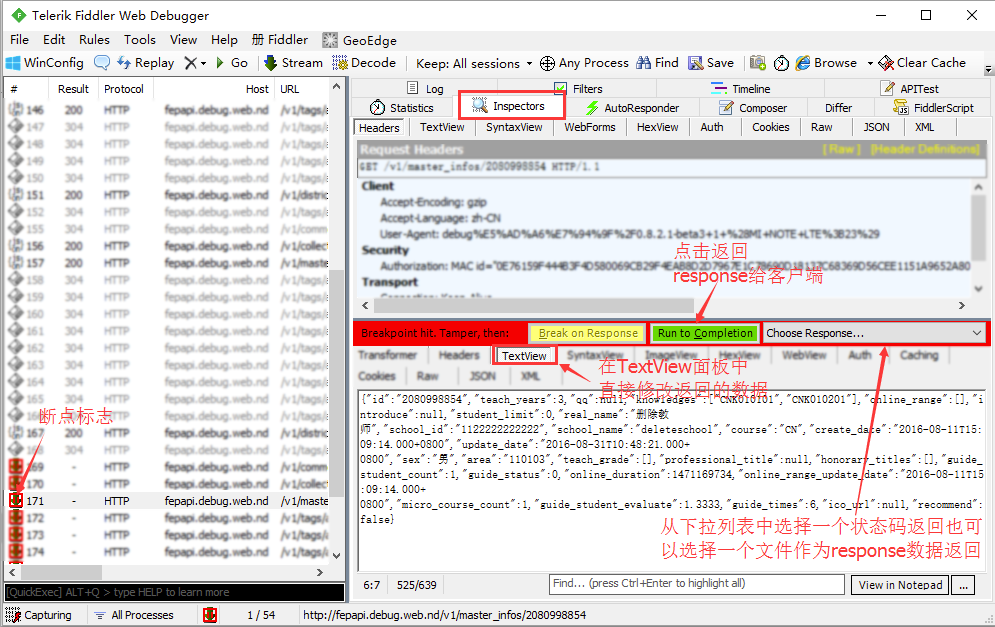Select the Any Process target tool
Viewport: 995px width, 627px height.
point(584,63)
